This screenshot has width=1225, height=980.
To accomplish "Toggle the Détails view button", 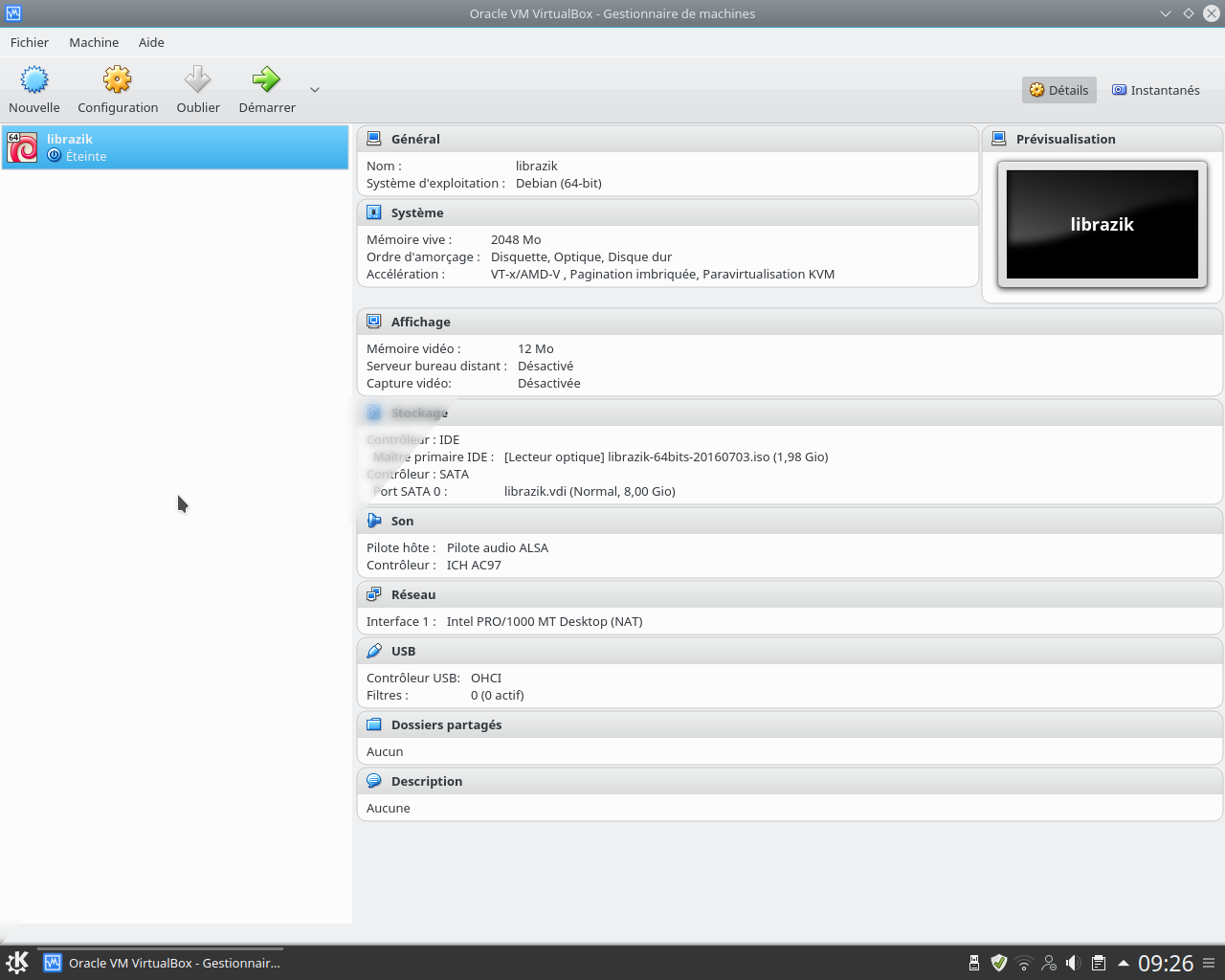I will [1058, 90].
